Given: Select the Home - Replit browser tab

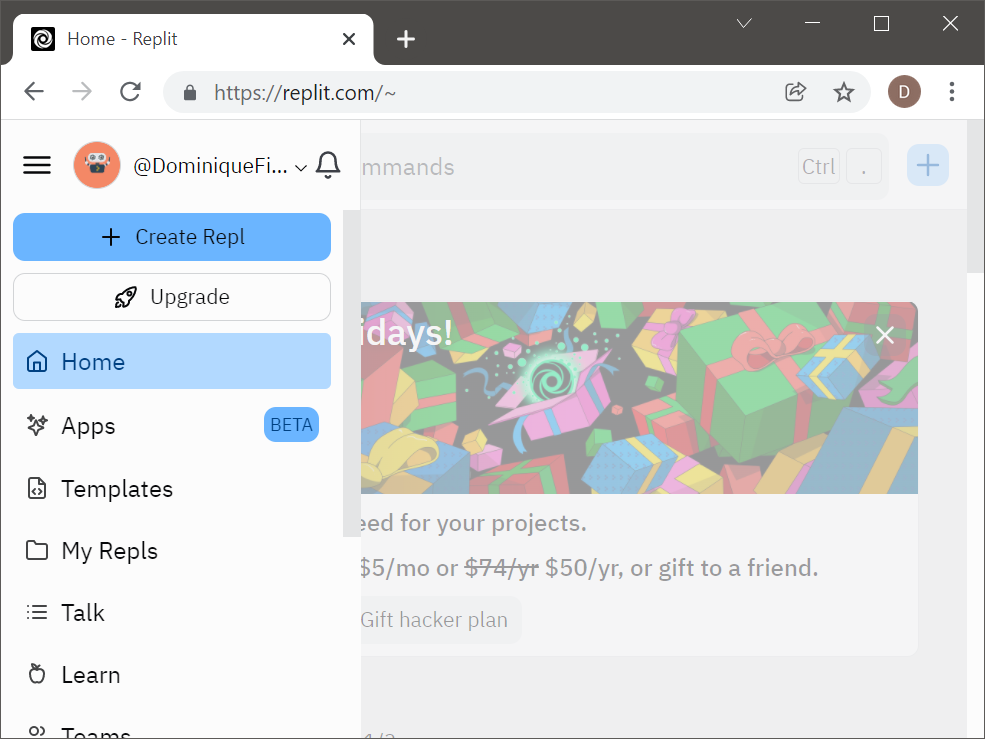Looking at the screenshot, I should pyautogui.click(x=193, y=39).
